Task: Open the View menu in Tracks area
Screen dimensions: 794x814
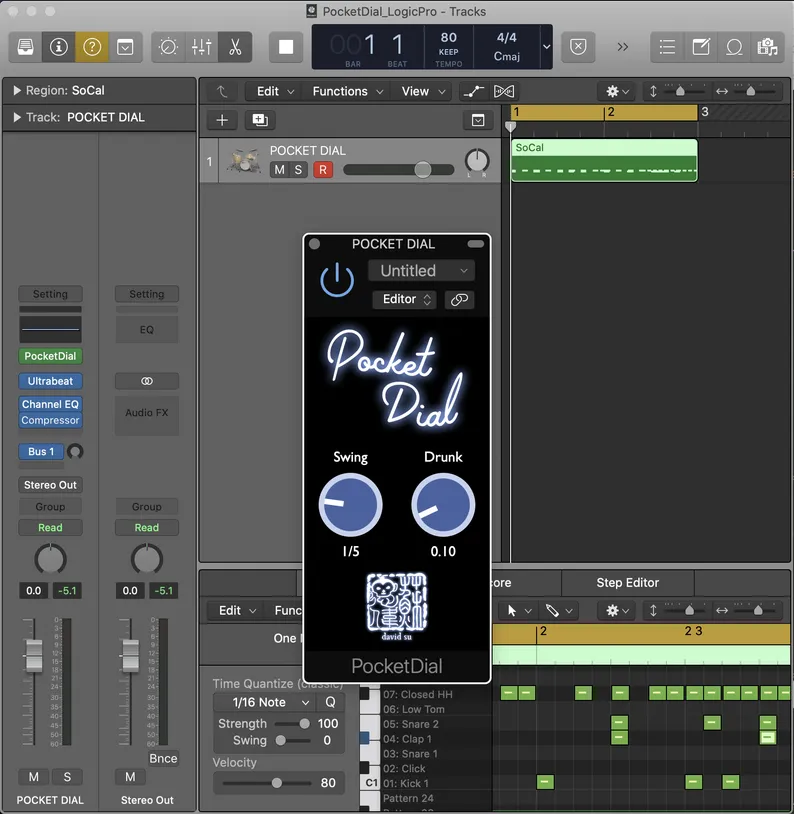Action: (423, 91)
